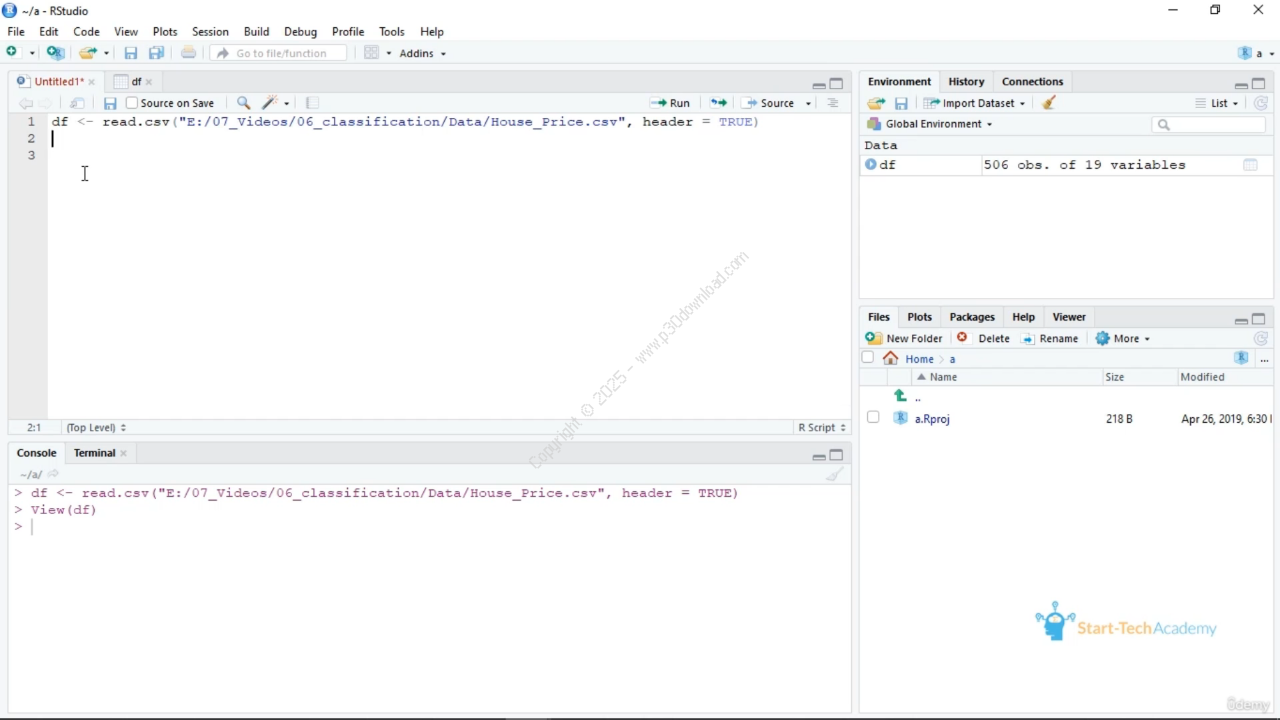Show in new window icon in editor toolbar
Screen dimensions: 1280x720
click(x=78, y=103)
